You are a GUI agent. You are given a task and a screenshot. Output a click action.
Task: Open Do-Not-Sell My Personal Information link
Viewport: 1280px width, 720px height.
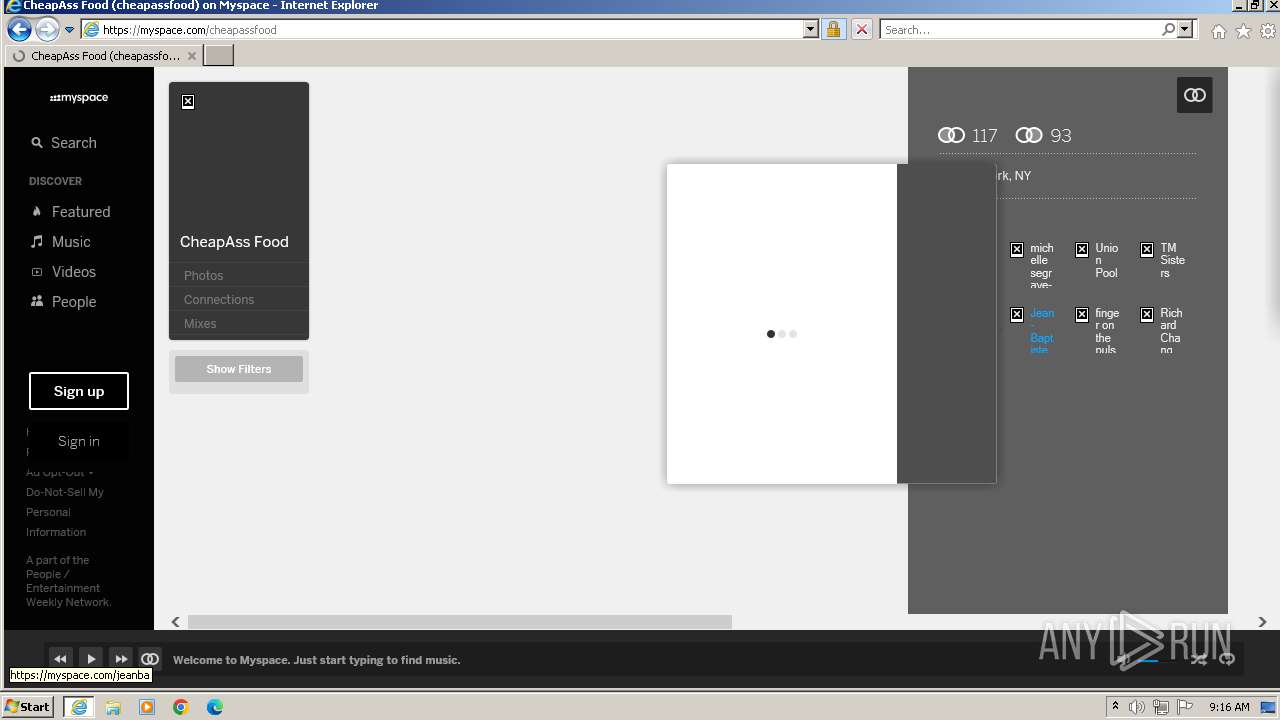(65, 512)
